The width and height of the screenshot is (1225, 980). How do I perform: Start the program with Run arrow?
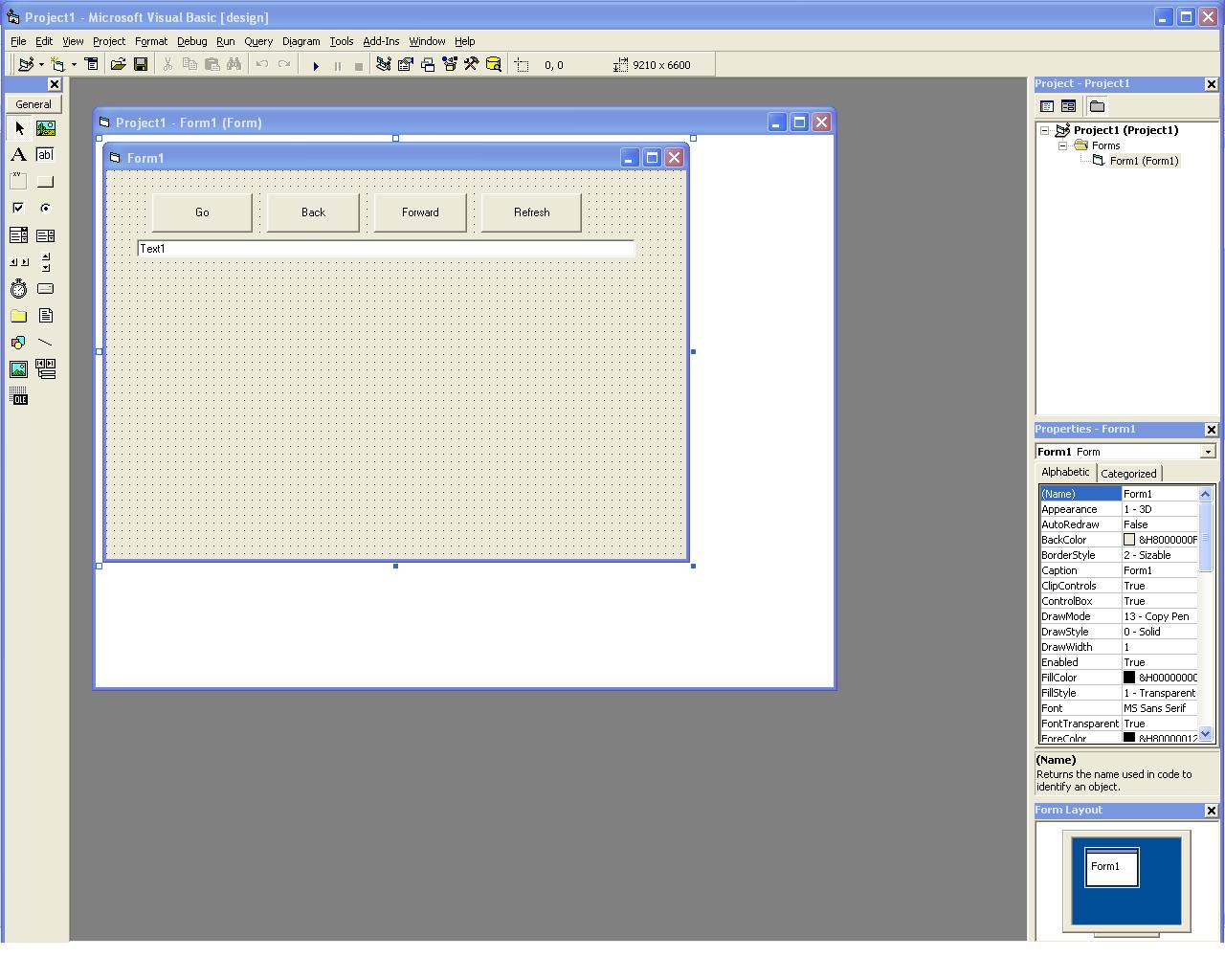[x=316, y=66]
